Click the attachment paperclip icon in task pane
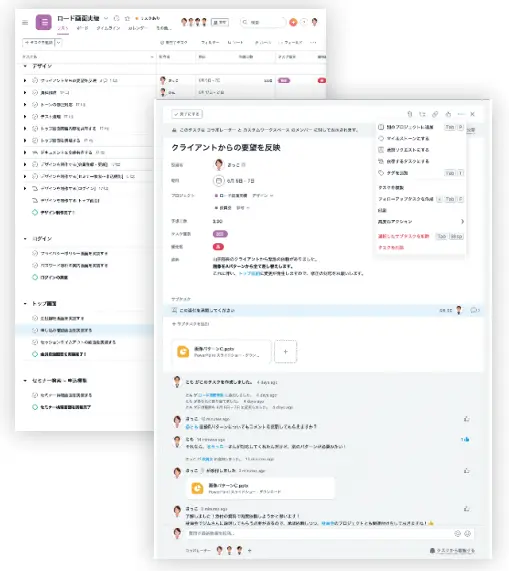Viewport: 509px width, 571px height. 410,114
